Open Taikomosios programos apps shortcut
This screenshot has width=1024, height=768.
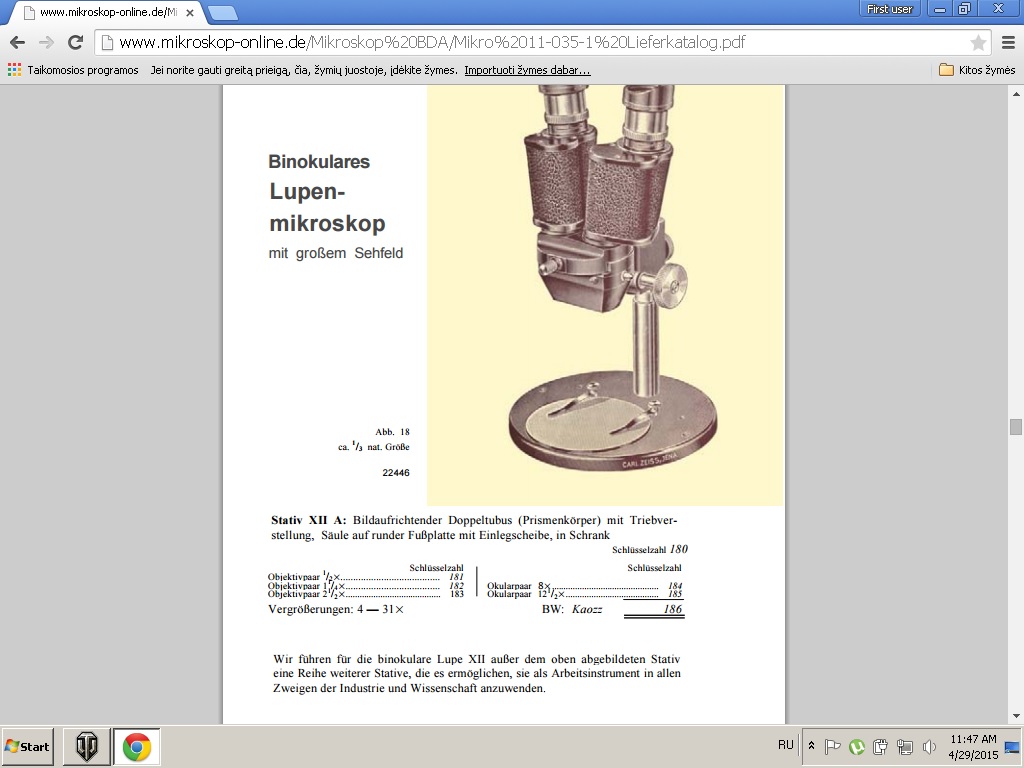73,70
